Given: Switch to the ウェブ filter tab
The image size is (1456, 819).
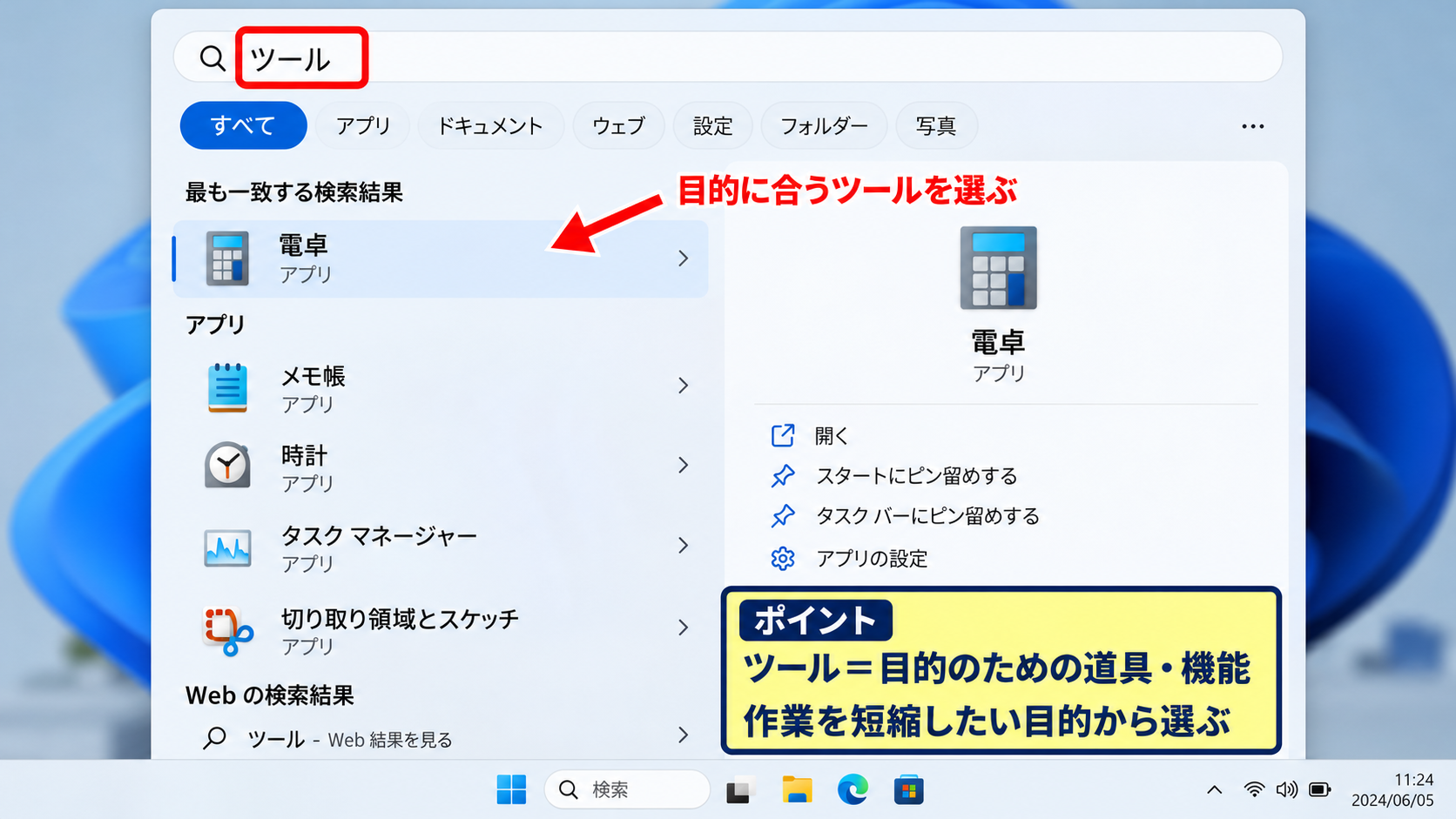Looking at the screenshot, I should [618, 126].
